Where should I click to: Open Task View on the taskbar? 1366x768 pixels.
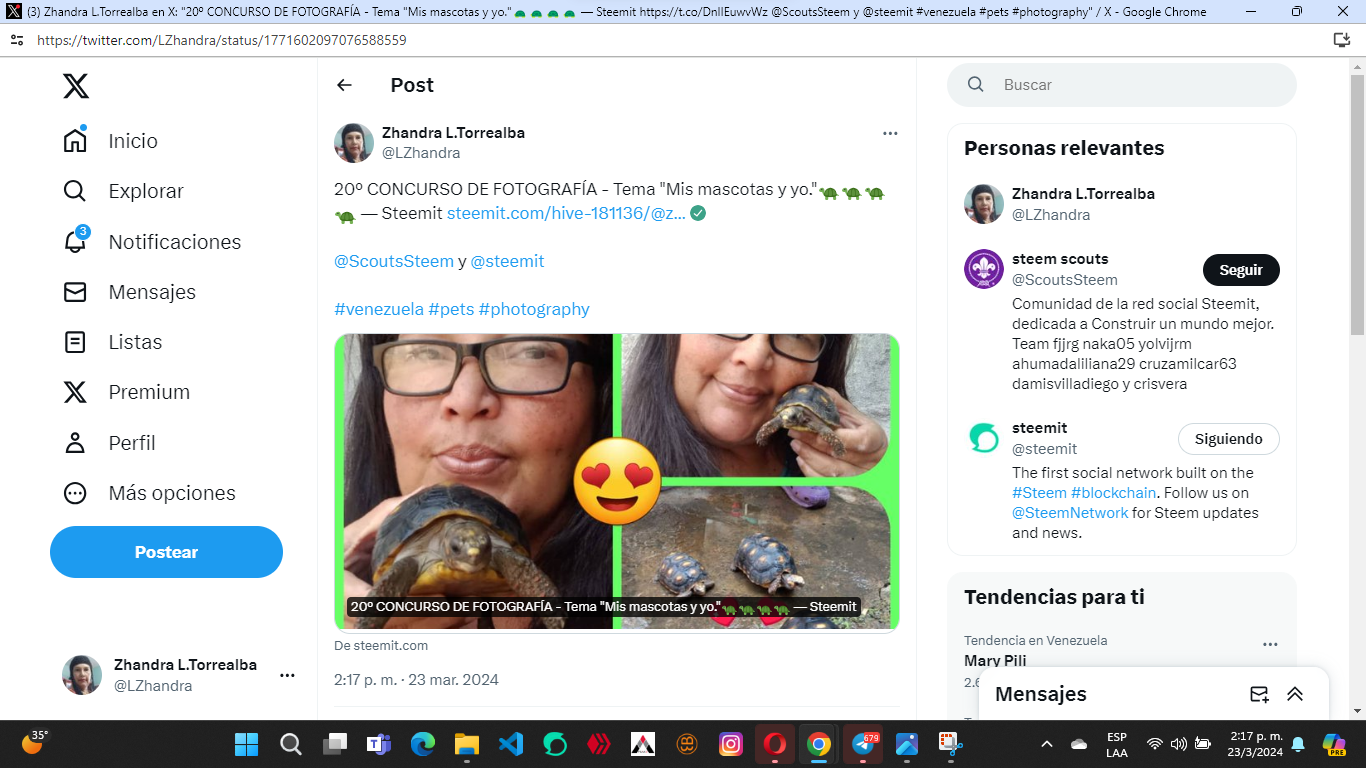point(335,744)
